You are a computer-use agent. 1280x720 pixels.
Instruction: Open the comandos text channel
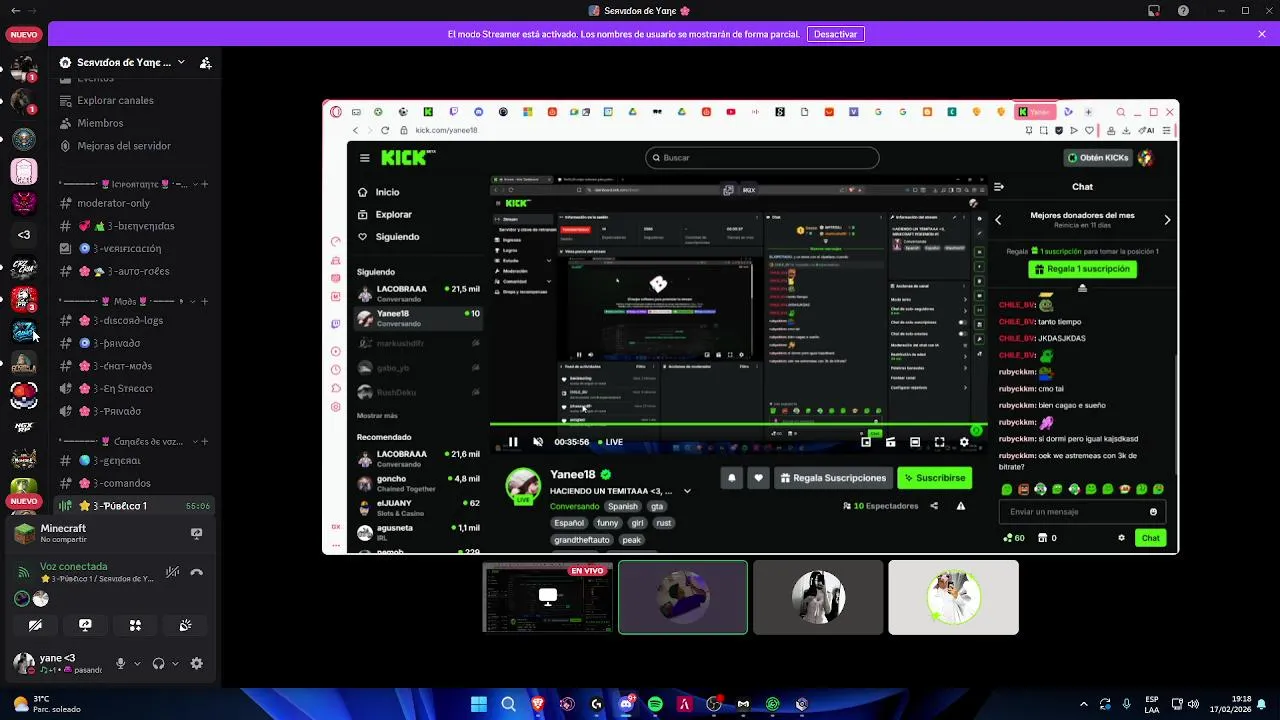[135, 483]
